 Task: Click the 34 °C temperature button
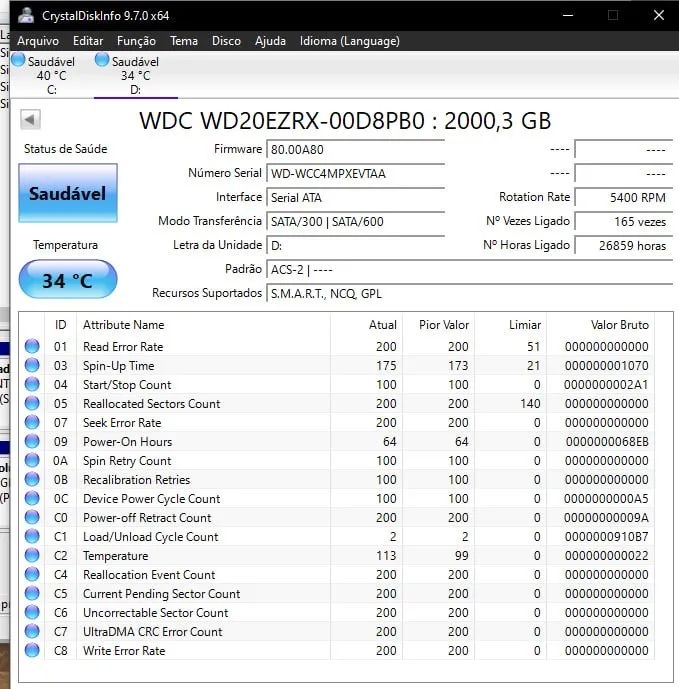[68, 279]
